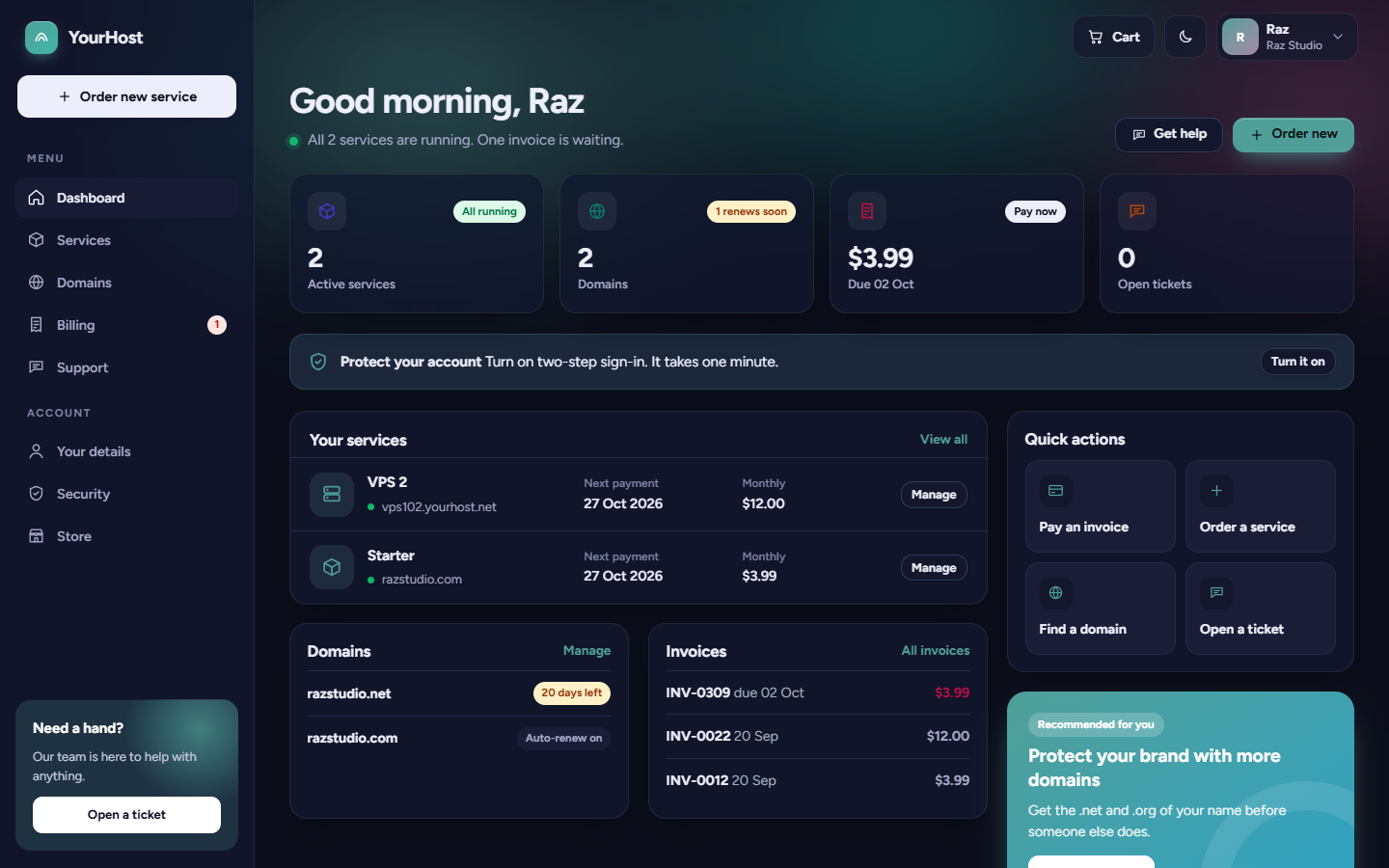Go to Services menu item
1389x868 pixels.
click(126, 240)
